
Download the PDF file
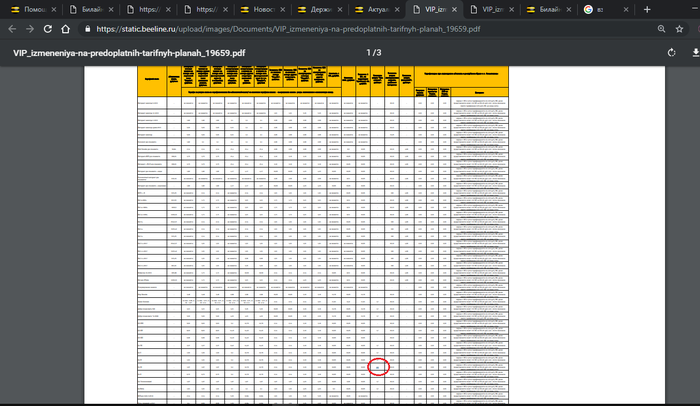[x=693, y=52]
